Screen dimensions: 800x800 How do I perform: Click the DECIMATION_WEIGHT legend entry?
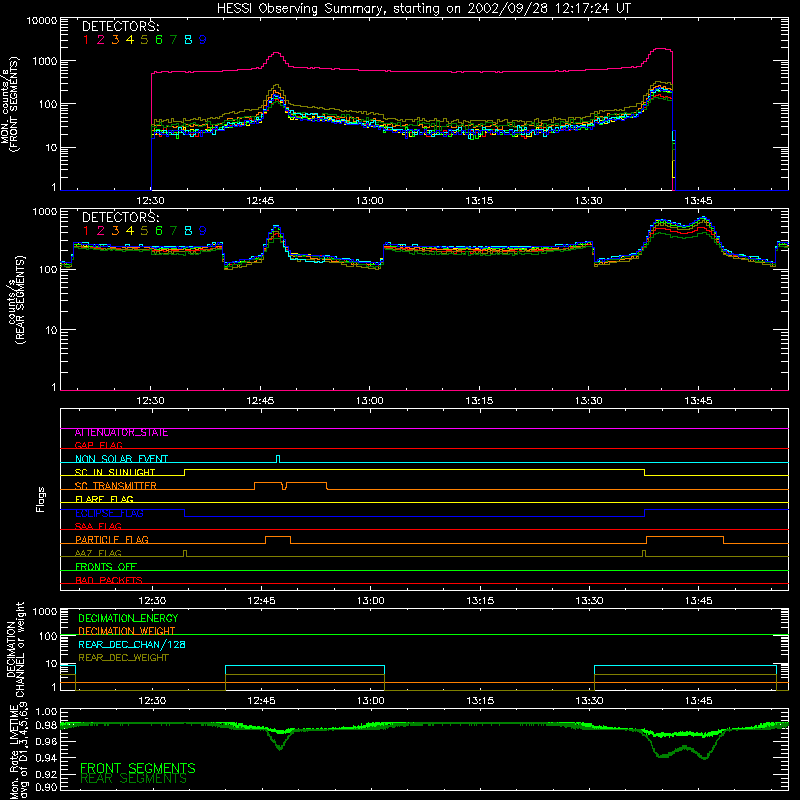click(x=127, y=631)
